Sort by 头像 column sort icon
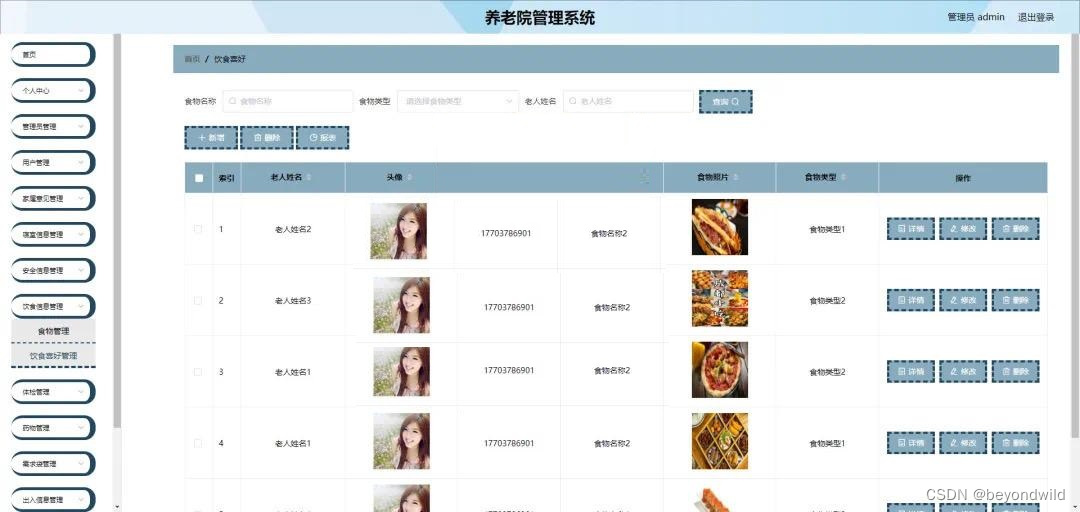Viewport: 1080px width, 512px height. coord(410,178)
